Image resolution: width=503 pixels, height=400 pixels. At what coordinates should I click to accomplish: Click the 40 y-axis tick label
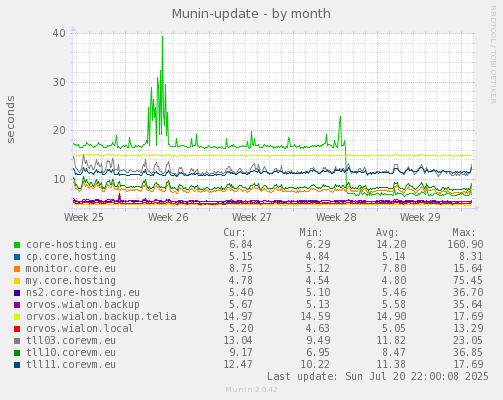[59, 33]
